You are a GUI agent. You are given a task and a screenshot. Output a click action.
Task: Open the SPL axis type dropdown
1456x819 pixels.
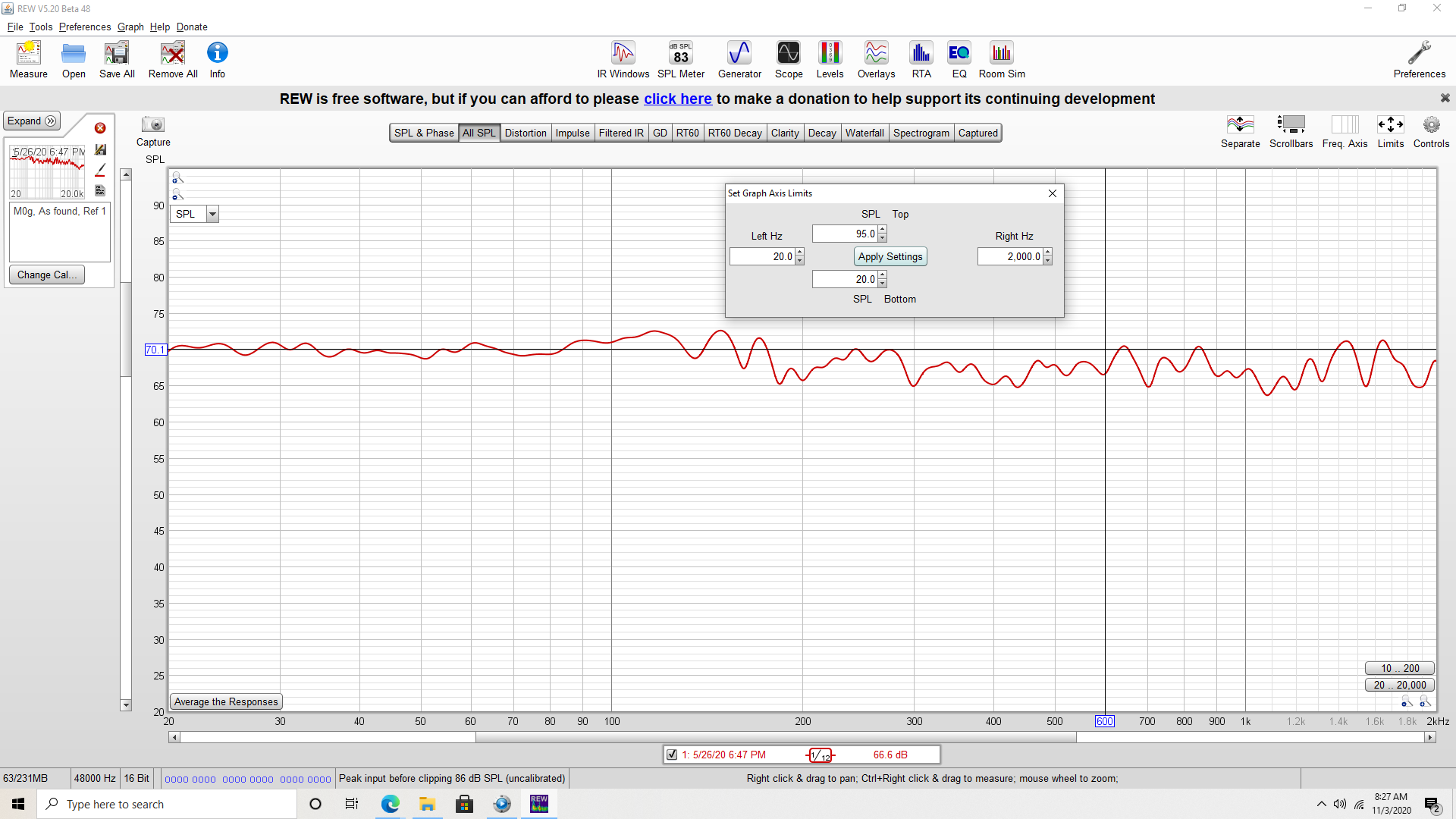pos(213,215)
